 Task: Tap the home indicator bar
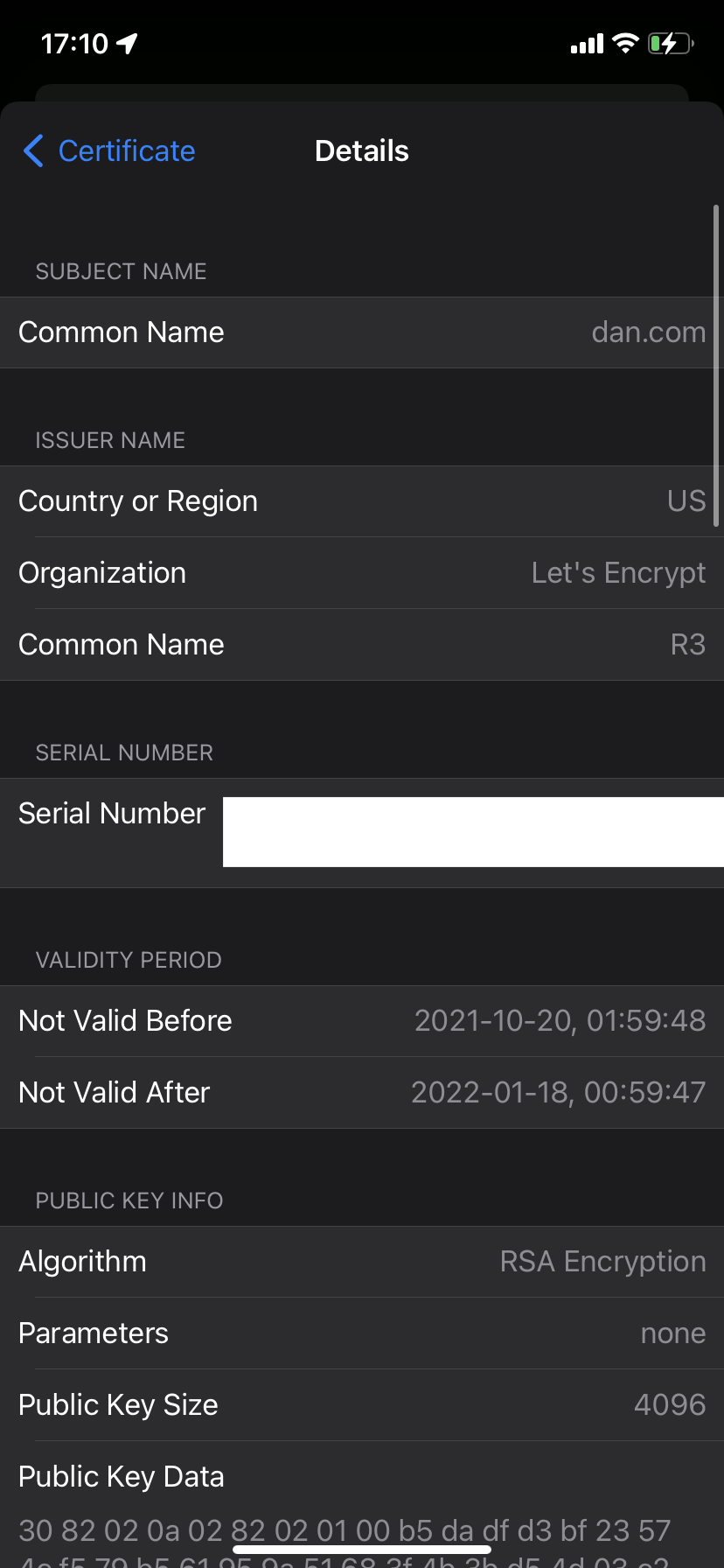[x=362, y=1550]
